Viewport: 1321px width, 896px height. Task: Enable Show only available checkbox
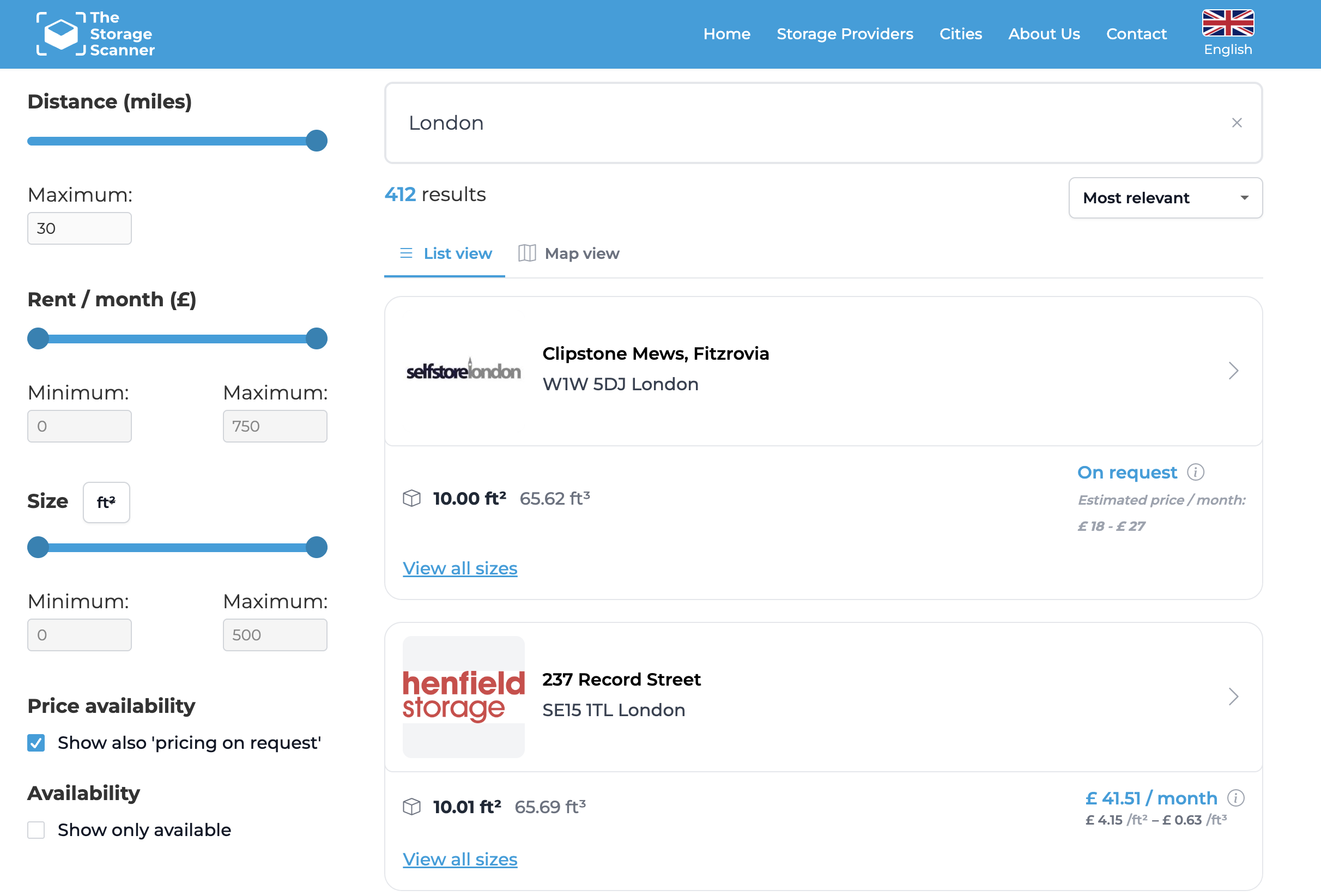(x=37, y=830)
